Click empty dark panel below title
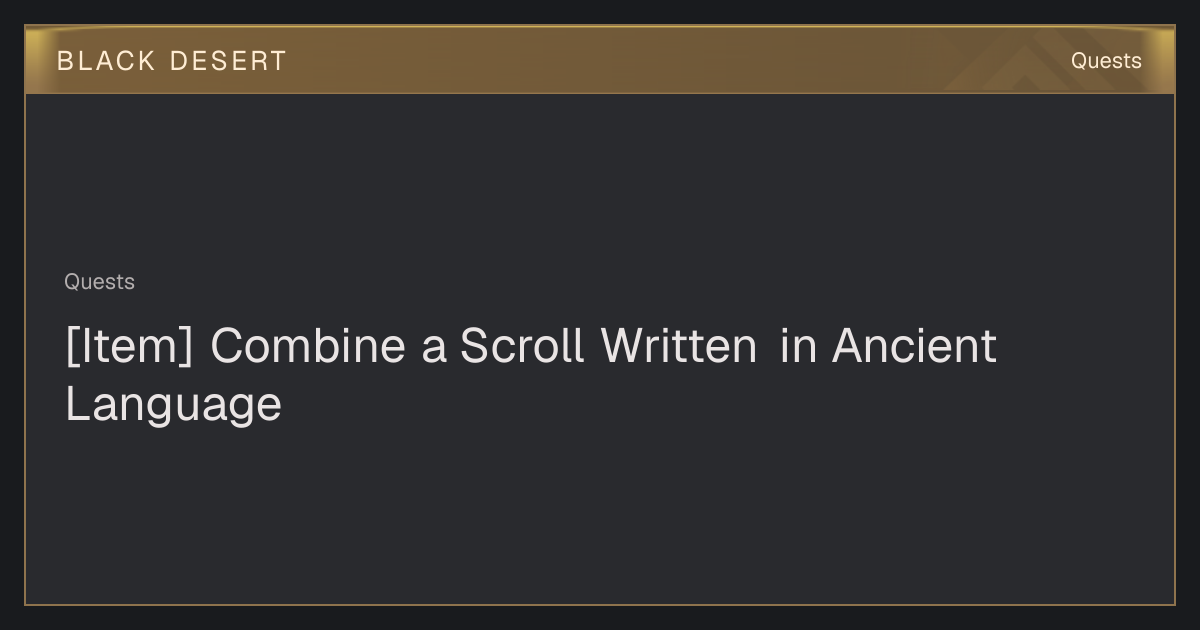The image size is (1200, 630). coord(600,515)
